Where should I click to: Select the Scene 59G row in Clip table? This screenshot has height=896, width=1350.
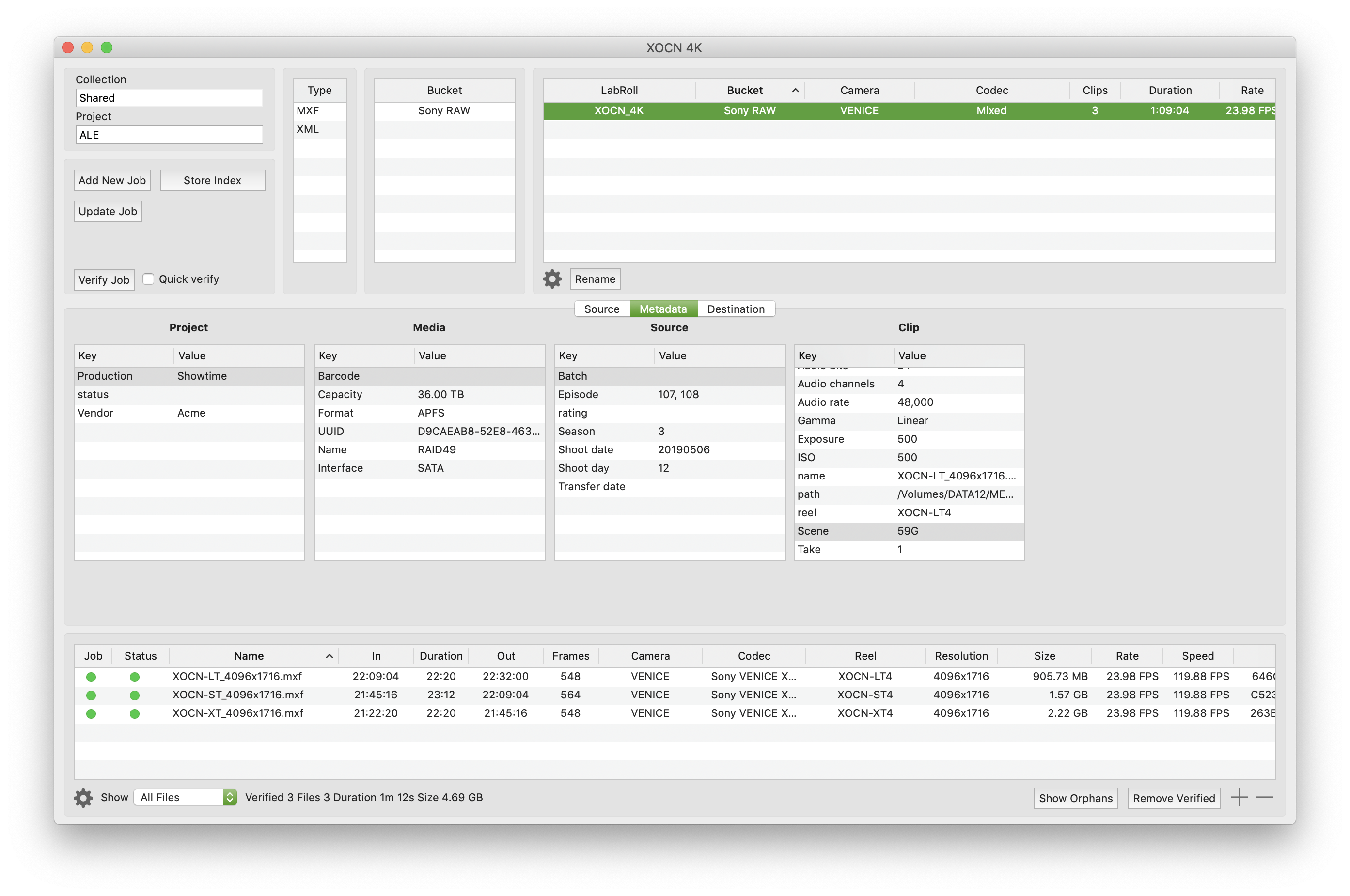(x=909, y=531)
